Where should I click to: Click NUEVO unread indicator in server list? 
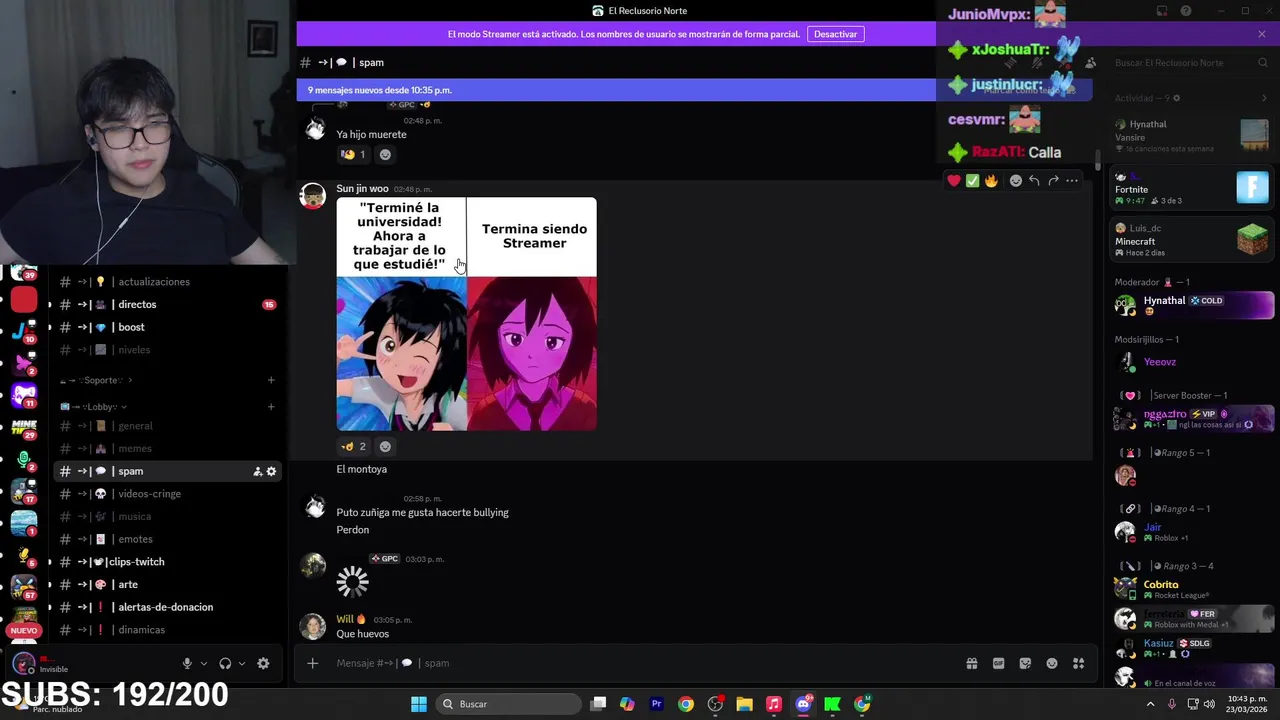coord(24,631)
